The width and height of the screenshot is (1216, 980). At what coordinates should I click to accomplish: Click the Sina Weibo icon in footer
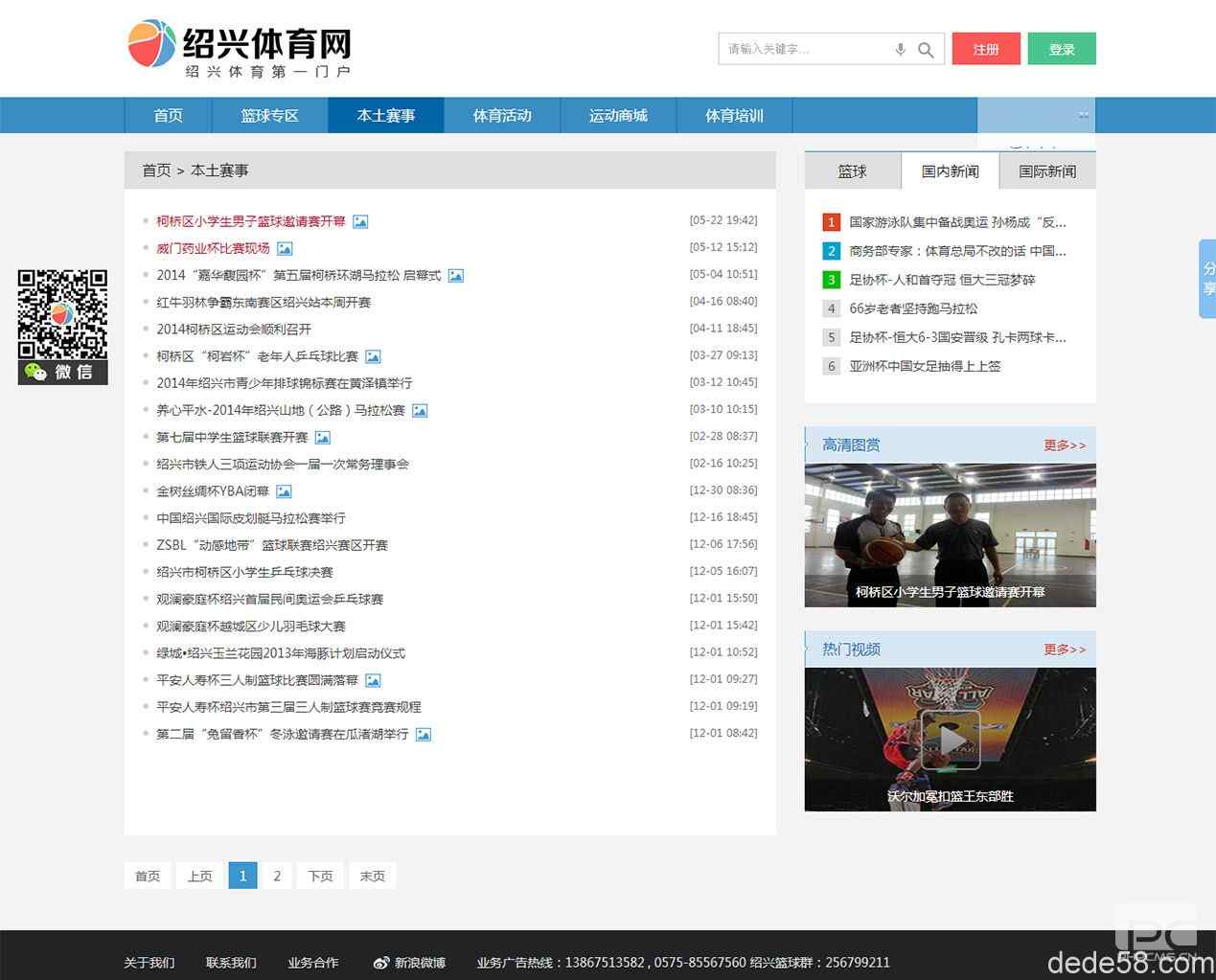381,963
